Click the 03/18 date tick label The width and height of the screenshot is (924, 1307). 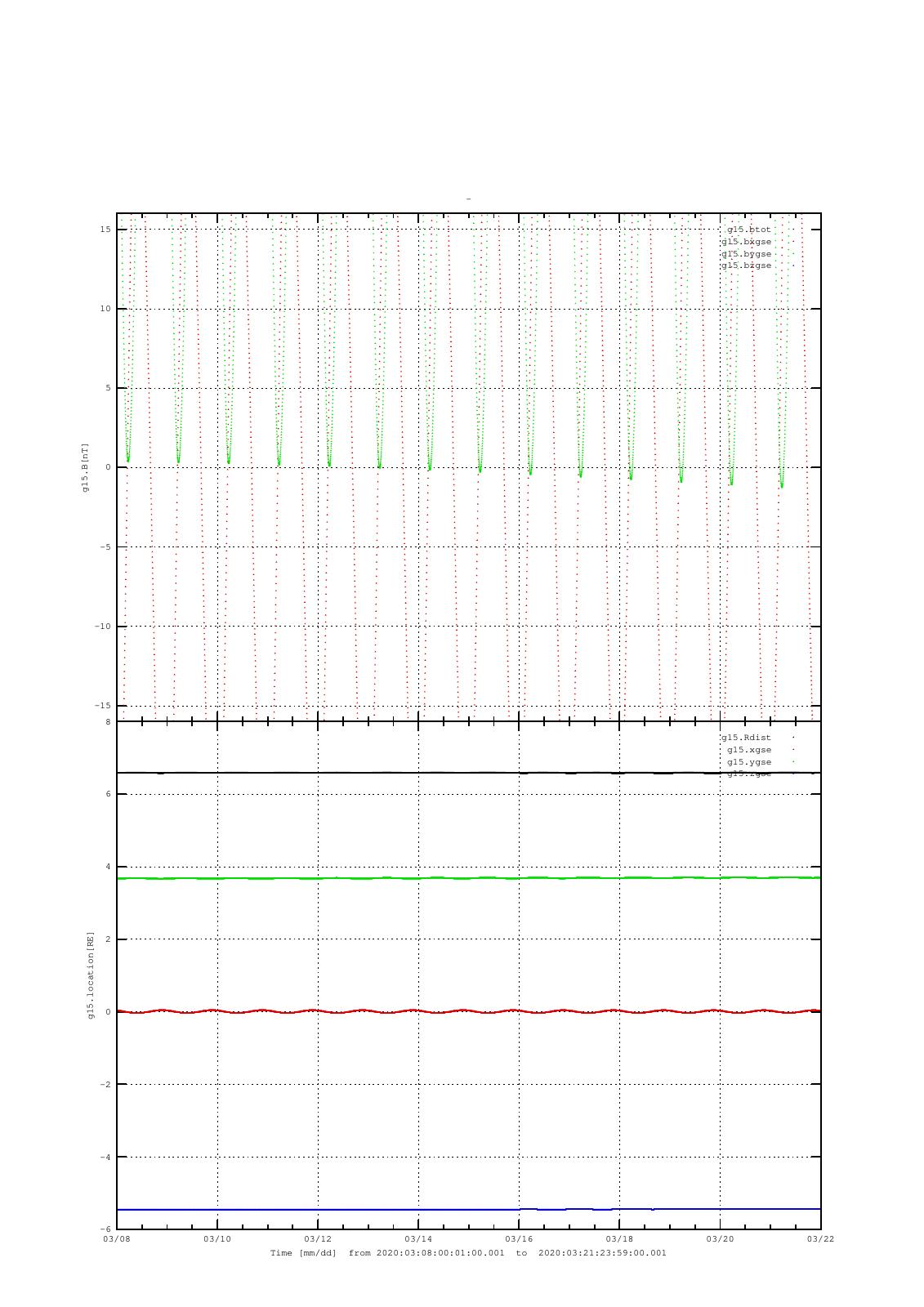click(619, 1238)
